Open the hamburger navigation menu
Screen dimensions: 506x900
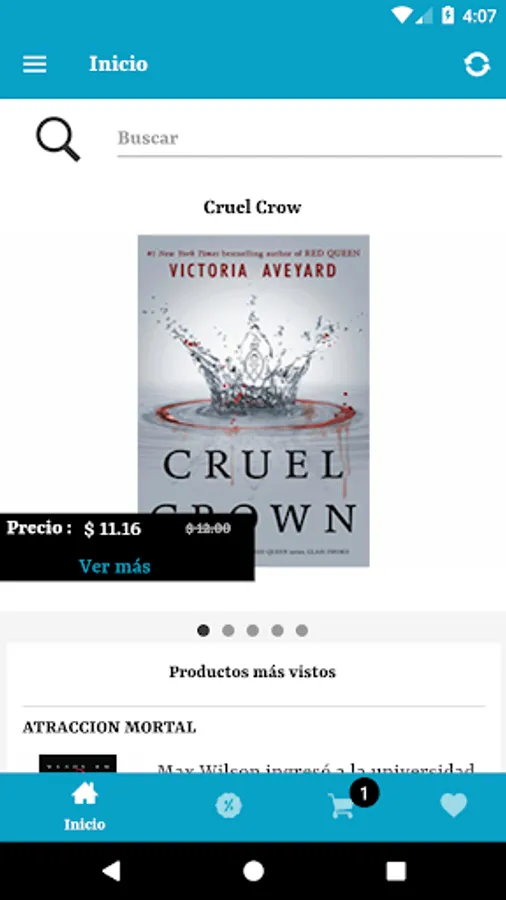pos(34,64)
